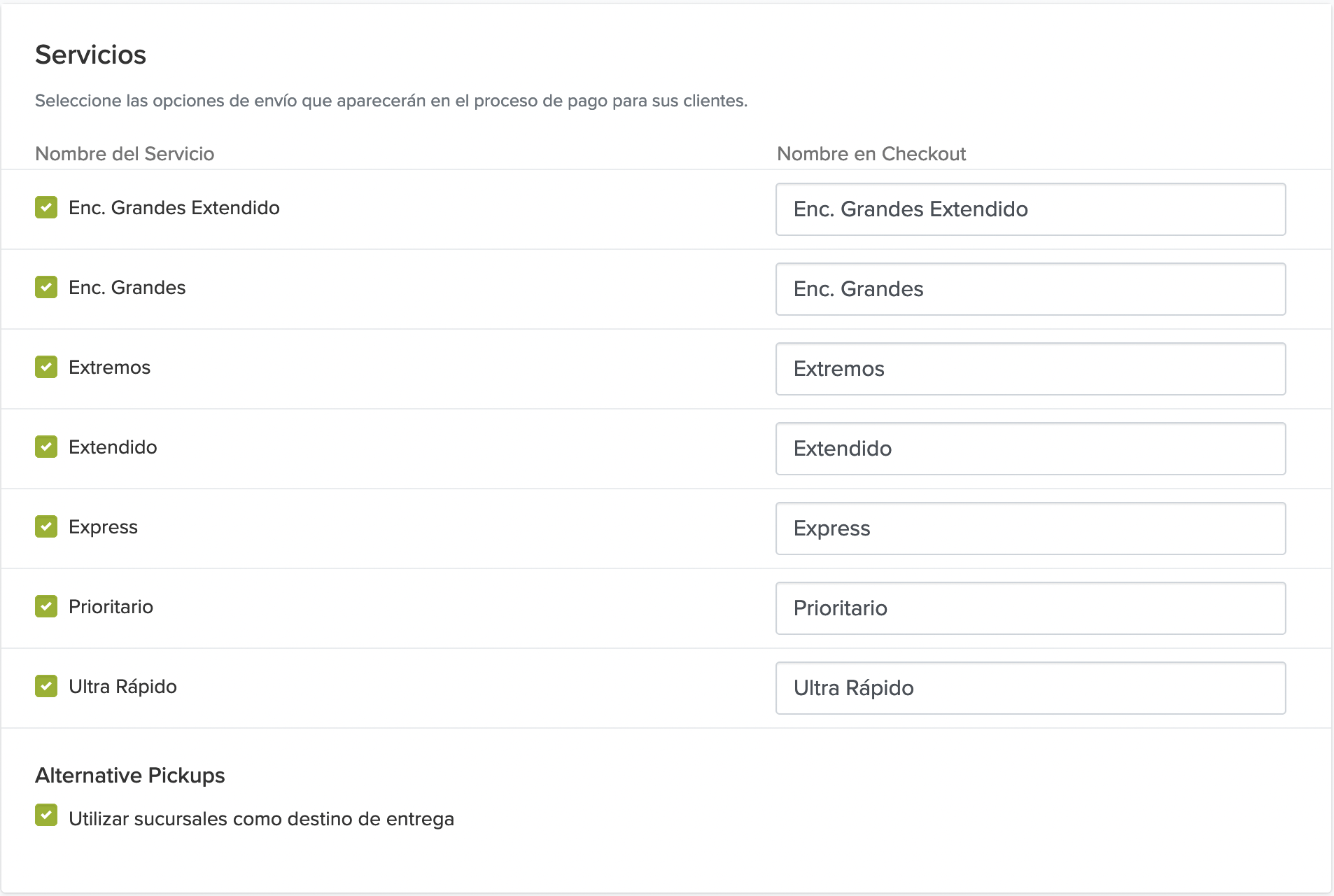The image size is (1334, 896).
Task: Click the Extremos service name label text
Action: (109, 367)
